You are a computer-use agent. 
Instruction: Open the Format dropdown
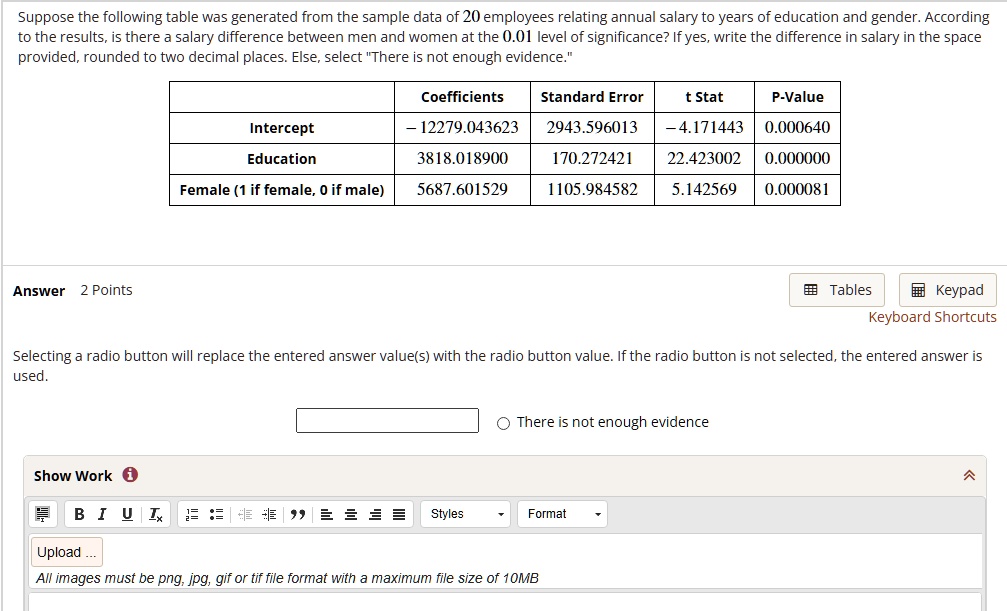tap(561, 514)
